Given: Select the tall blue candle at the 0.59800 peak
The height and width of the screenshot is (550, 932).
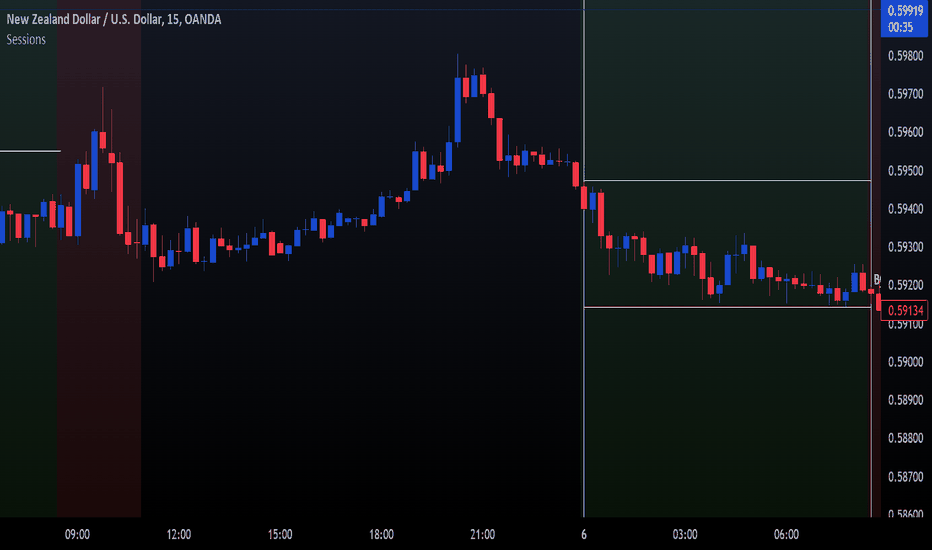Looking at the screenshot, I should tap(458, 109).
